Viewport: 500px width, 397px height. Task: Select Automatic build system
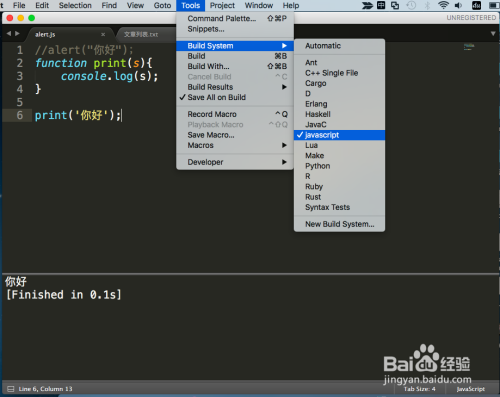(x=339, y=46)
